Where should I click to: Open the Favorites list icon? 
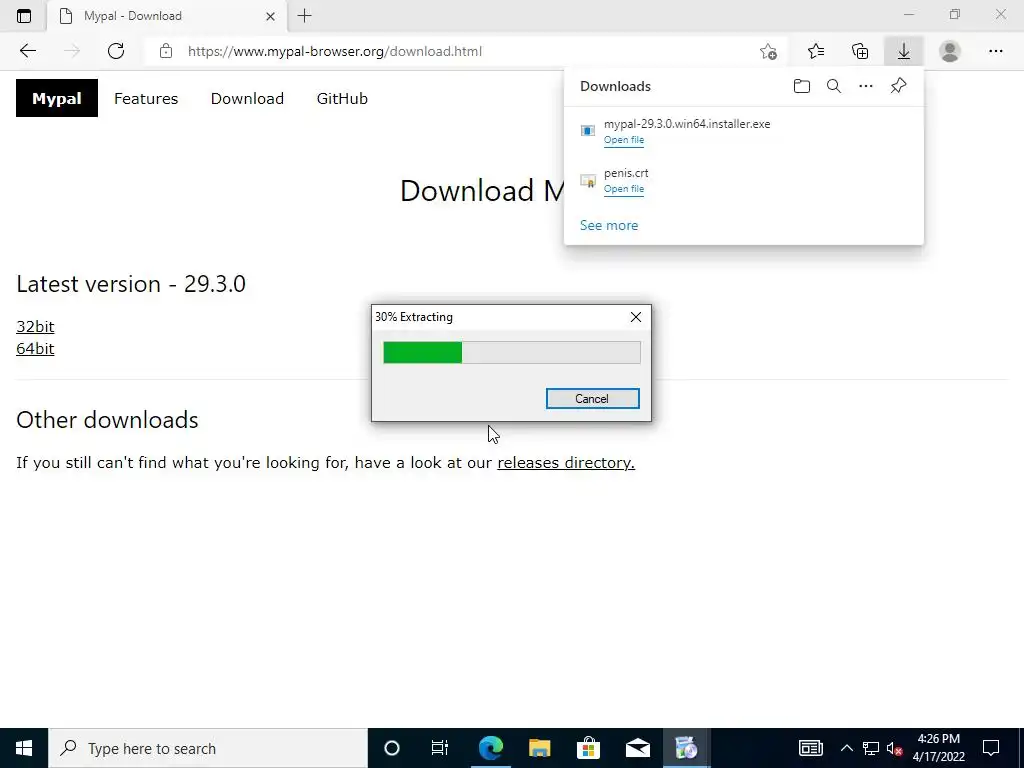(816, 51)
